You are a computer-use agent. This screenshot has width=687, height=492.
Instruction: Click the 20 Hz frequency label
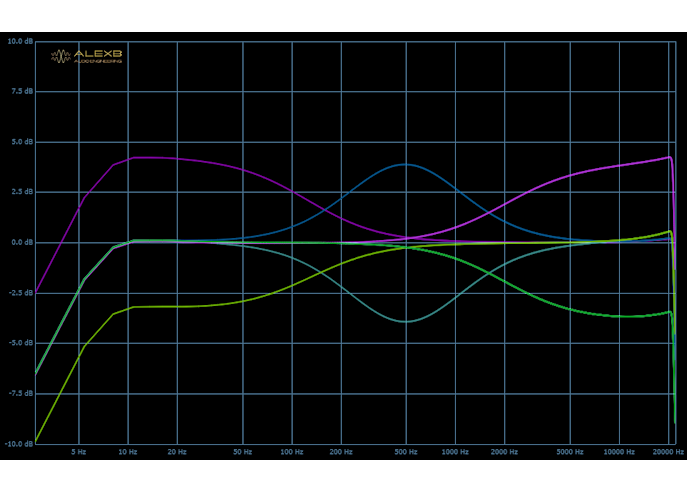tap(177, 452)
